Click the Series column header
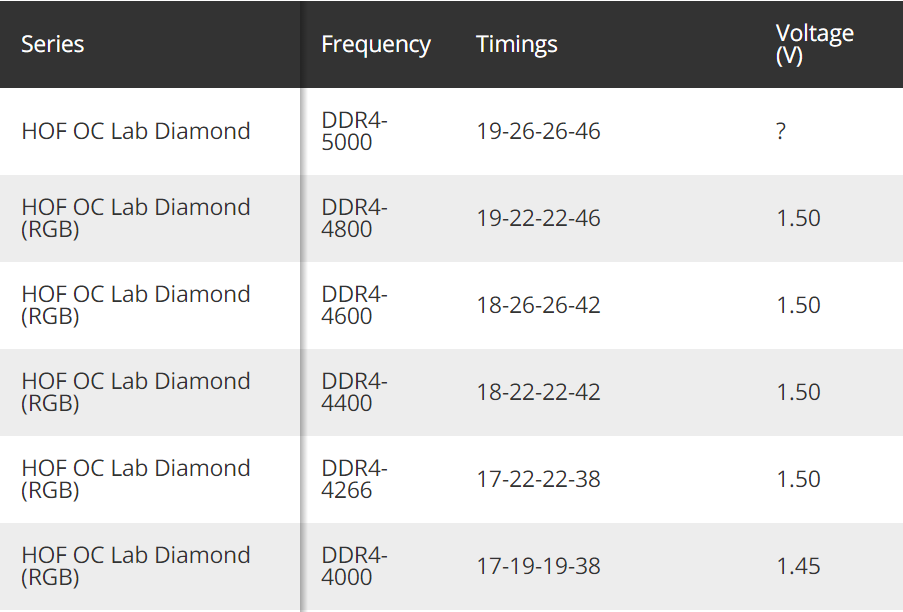This screenshot has width=903, height=612. [53, 44]
